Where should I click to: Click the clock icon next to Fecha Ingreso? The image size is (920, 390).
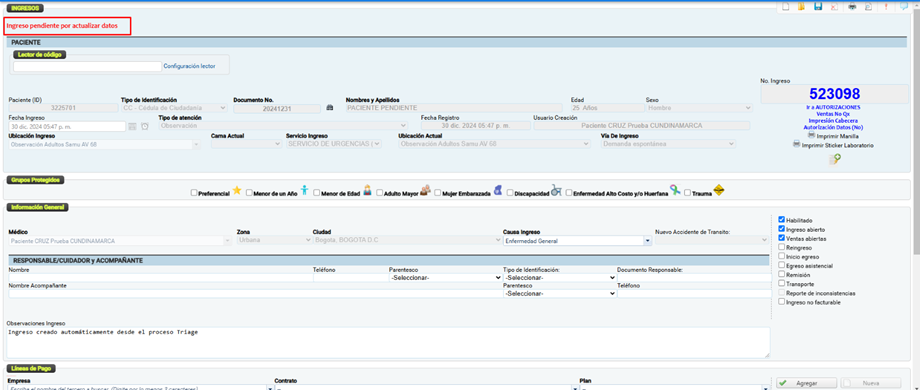tap(144, 126)
